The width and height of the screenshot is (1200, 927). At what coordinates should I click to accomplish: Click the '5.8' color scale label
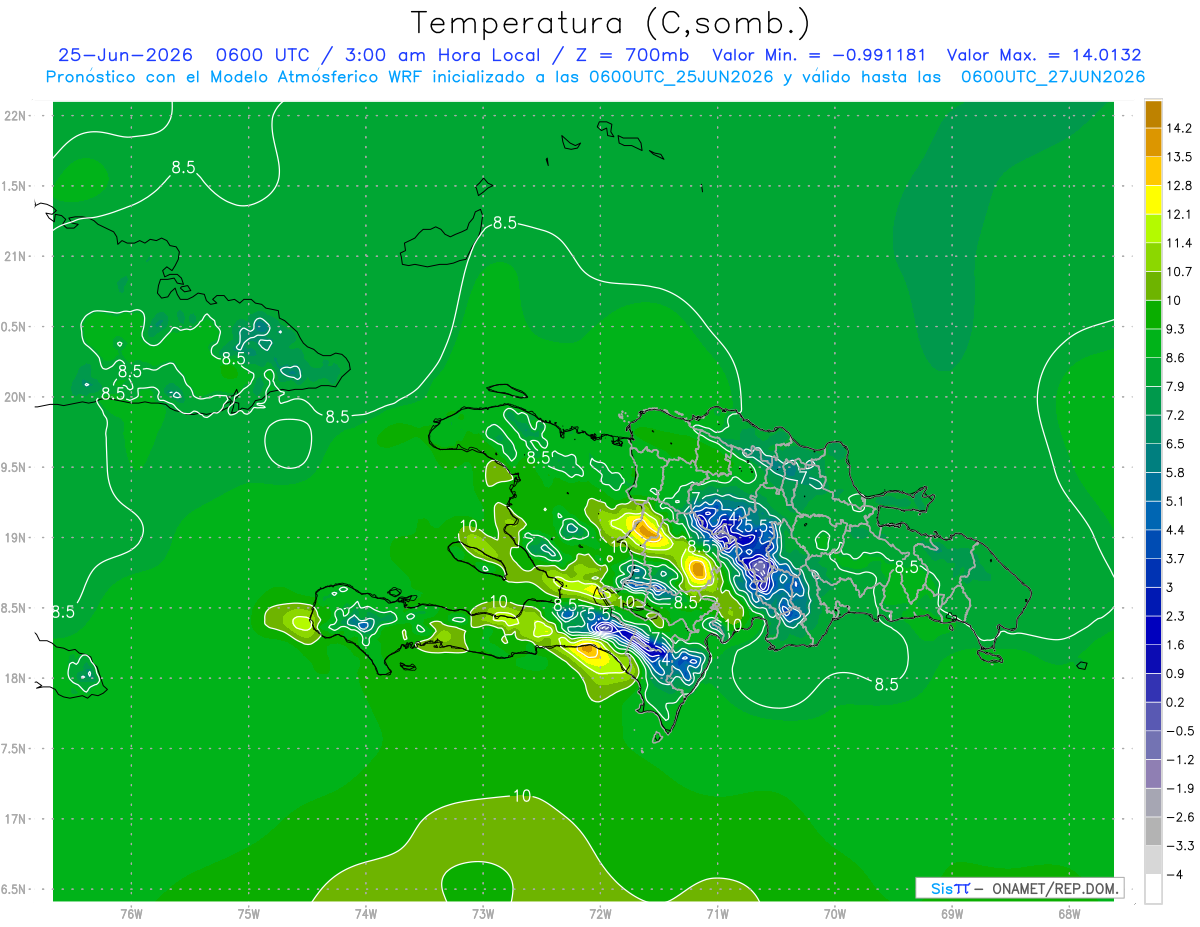(x=1174, y=473)
